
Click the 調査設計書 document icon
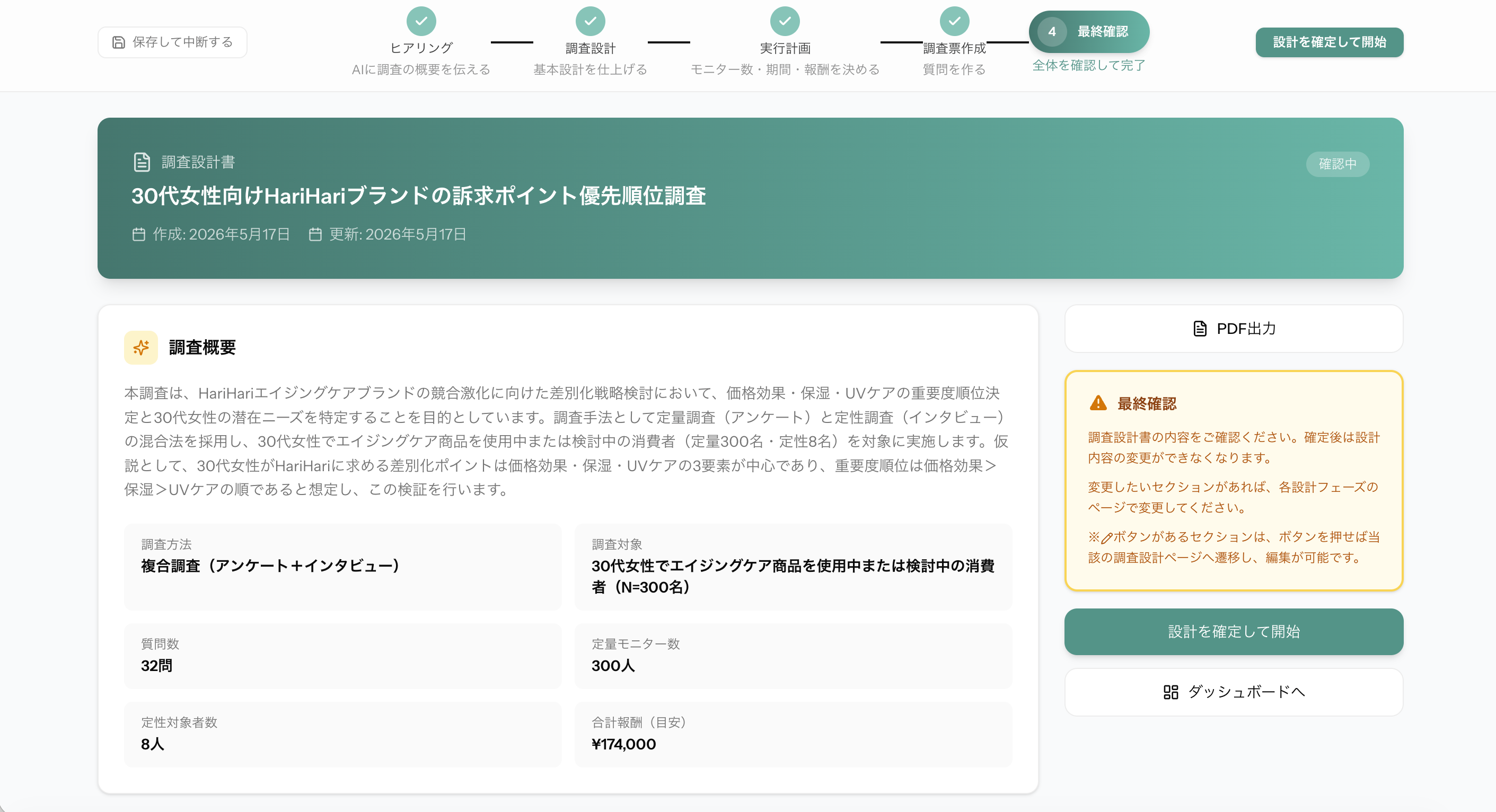click(x=142, y=162)
